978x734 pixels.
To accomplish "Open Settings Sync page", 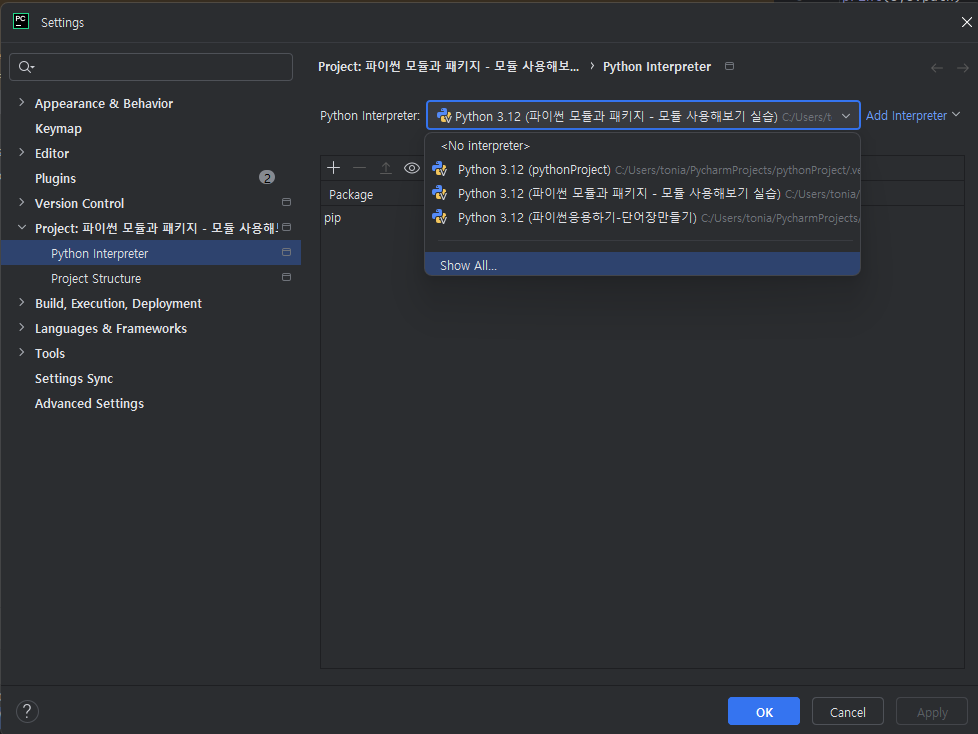I will 74,379.
